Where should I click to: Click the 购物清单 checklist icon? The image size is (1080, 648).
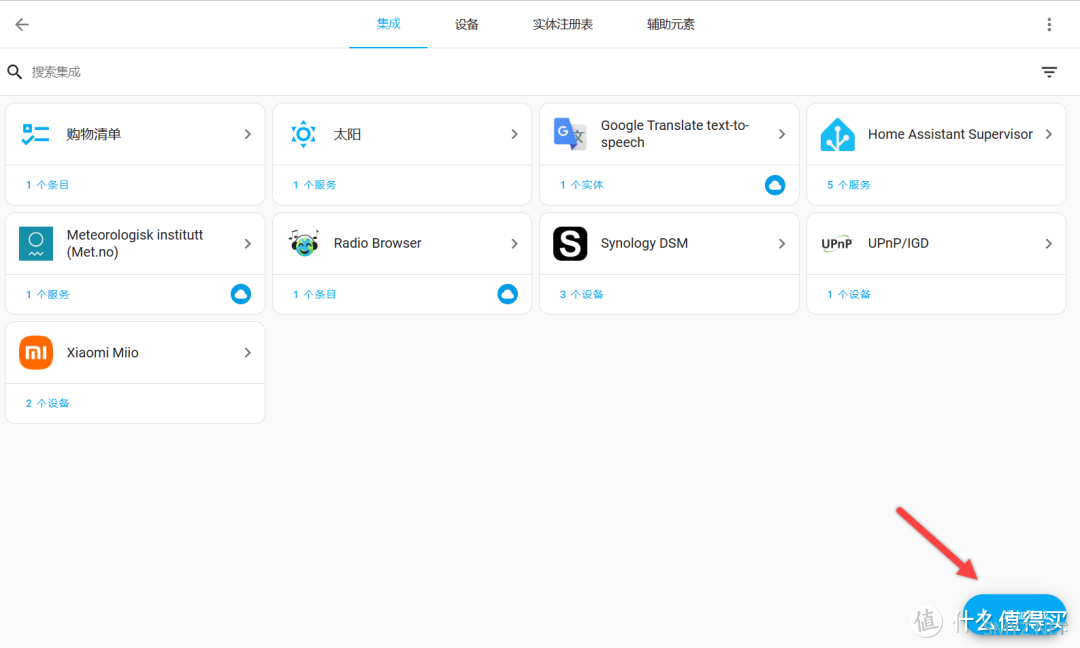tap(35, 134)
